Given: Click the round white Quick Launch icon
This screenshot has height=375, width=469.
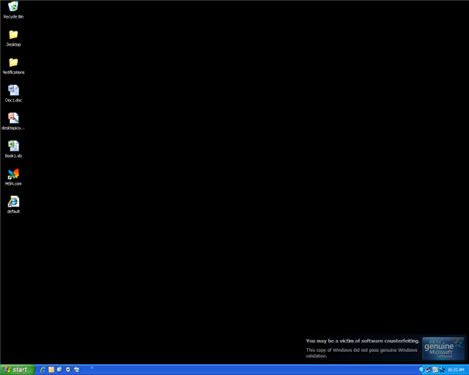Looking at the screenshot, I should pyautogui.click(x=68, y=370).
